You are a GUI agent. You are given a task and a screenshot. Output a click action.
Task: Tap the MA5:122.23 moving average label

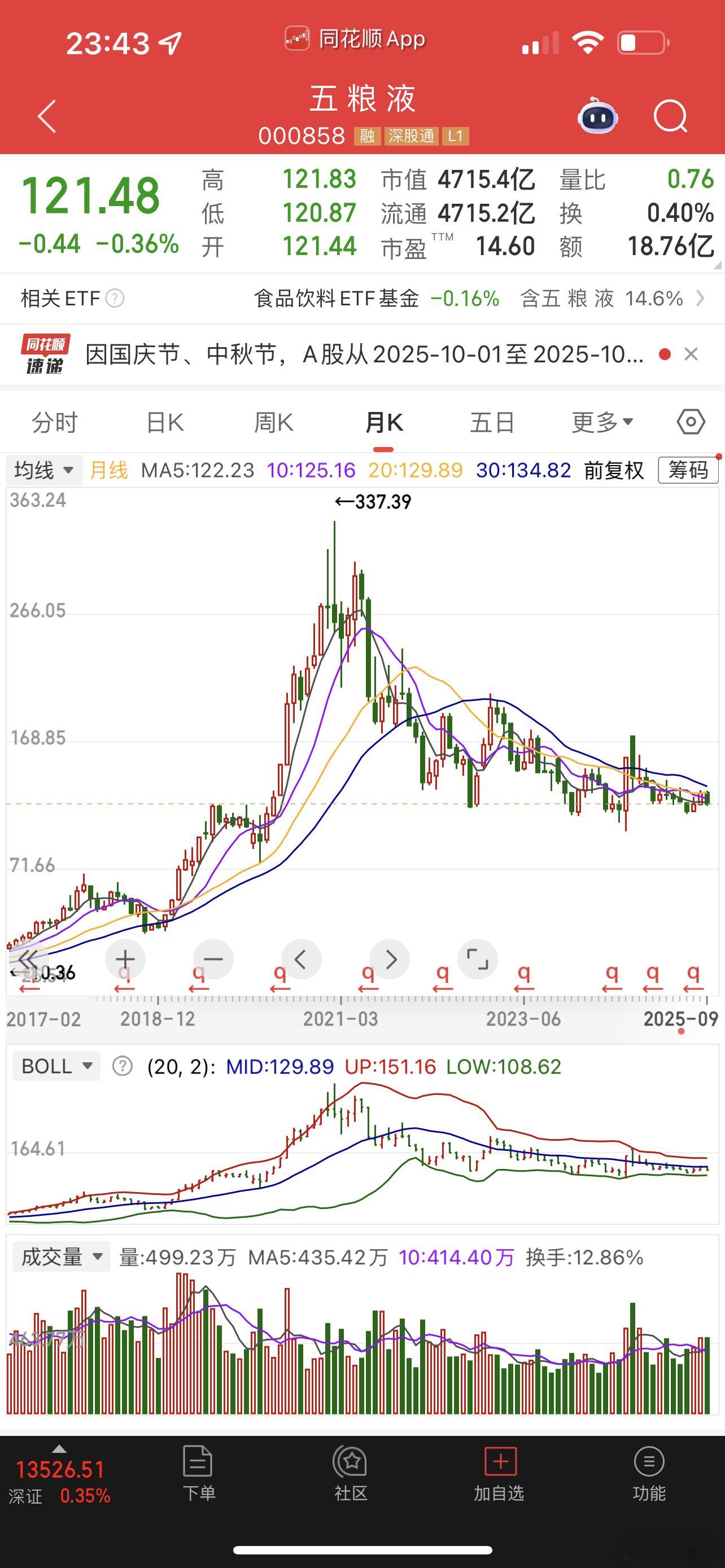[197, 470]
